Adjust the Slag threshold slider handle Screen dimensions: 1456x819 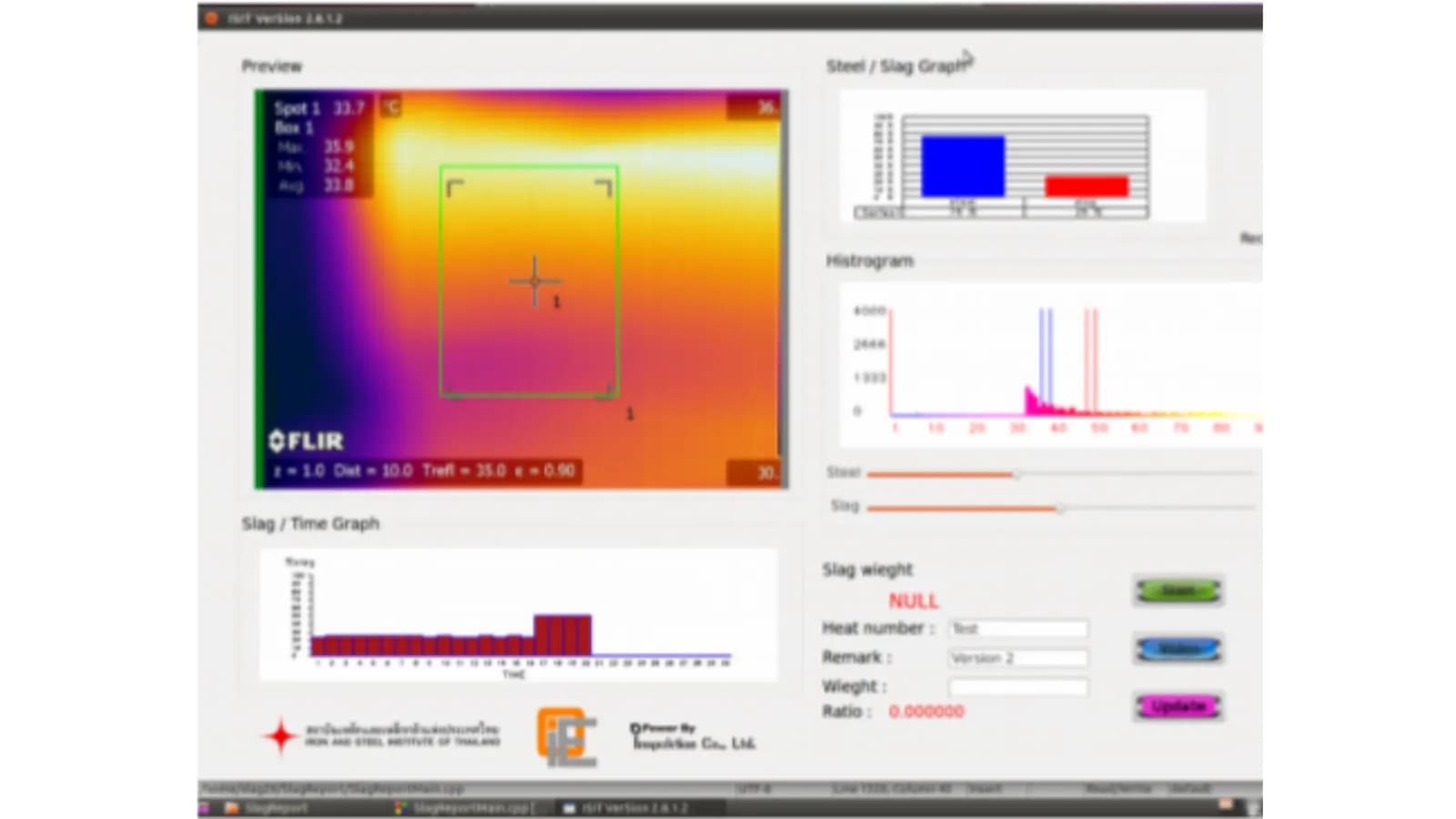coord(1060,508)
